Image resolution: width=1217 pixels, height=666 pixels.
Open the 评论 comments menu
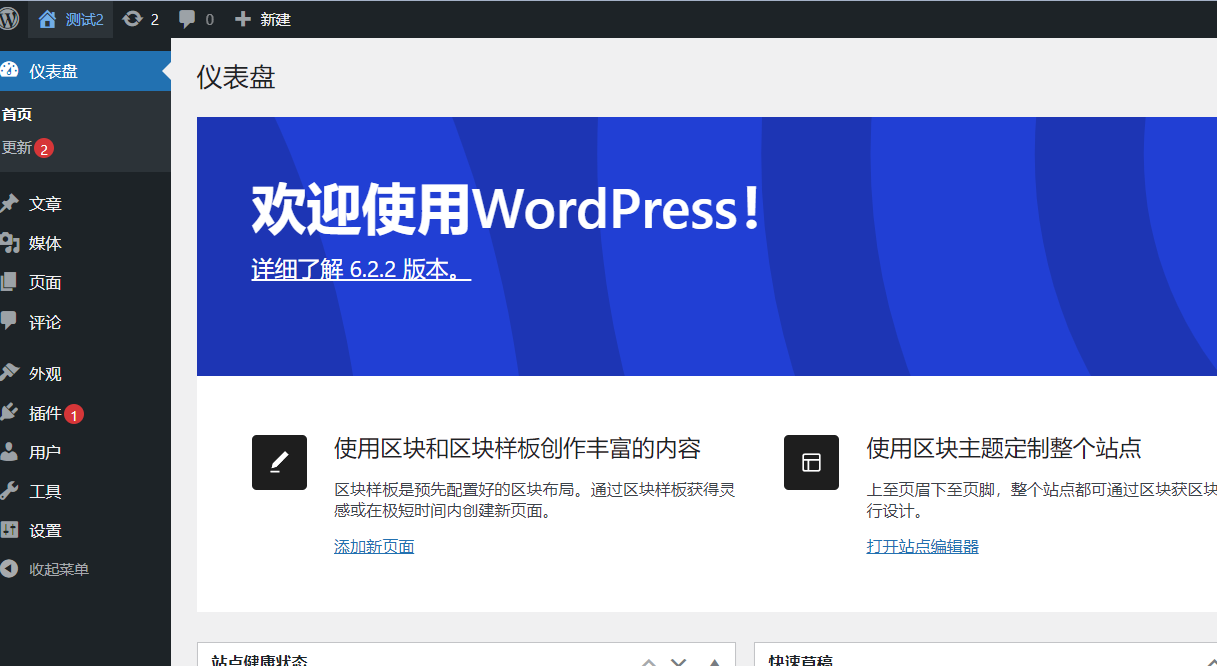(x=45, y=323)
